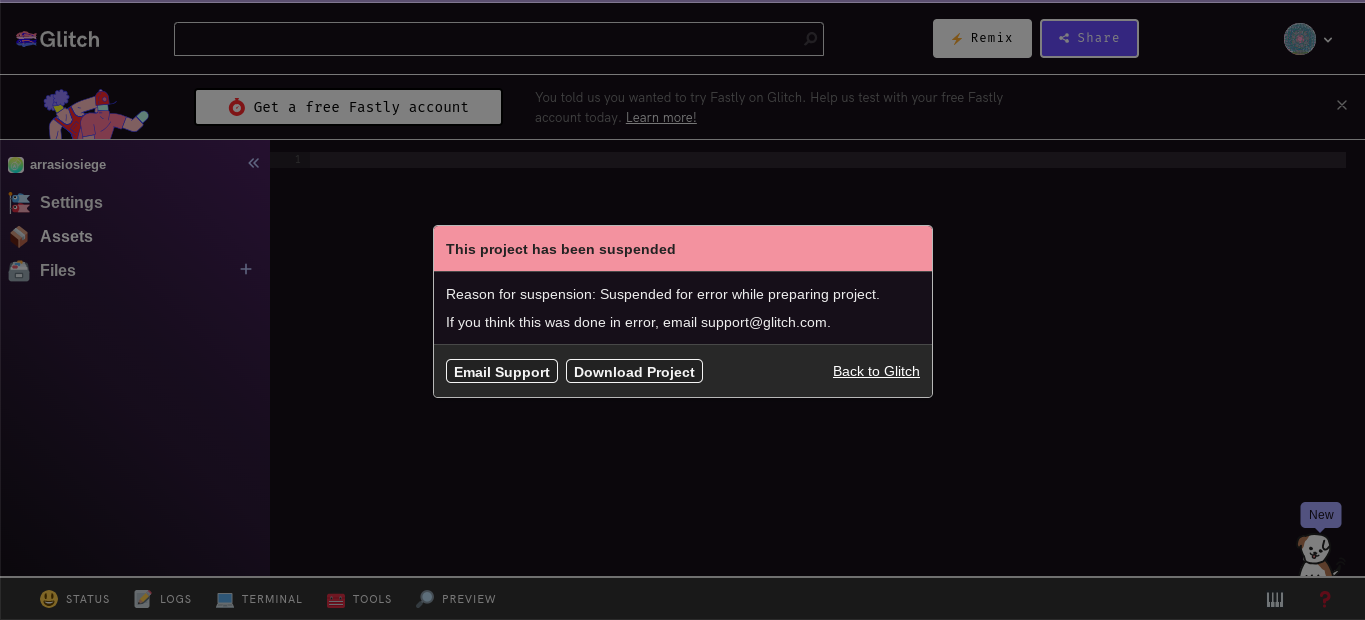Open the Terminal
The height and width of the screenshot is (620, 1365).
tap(259, 599)
